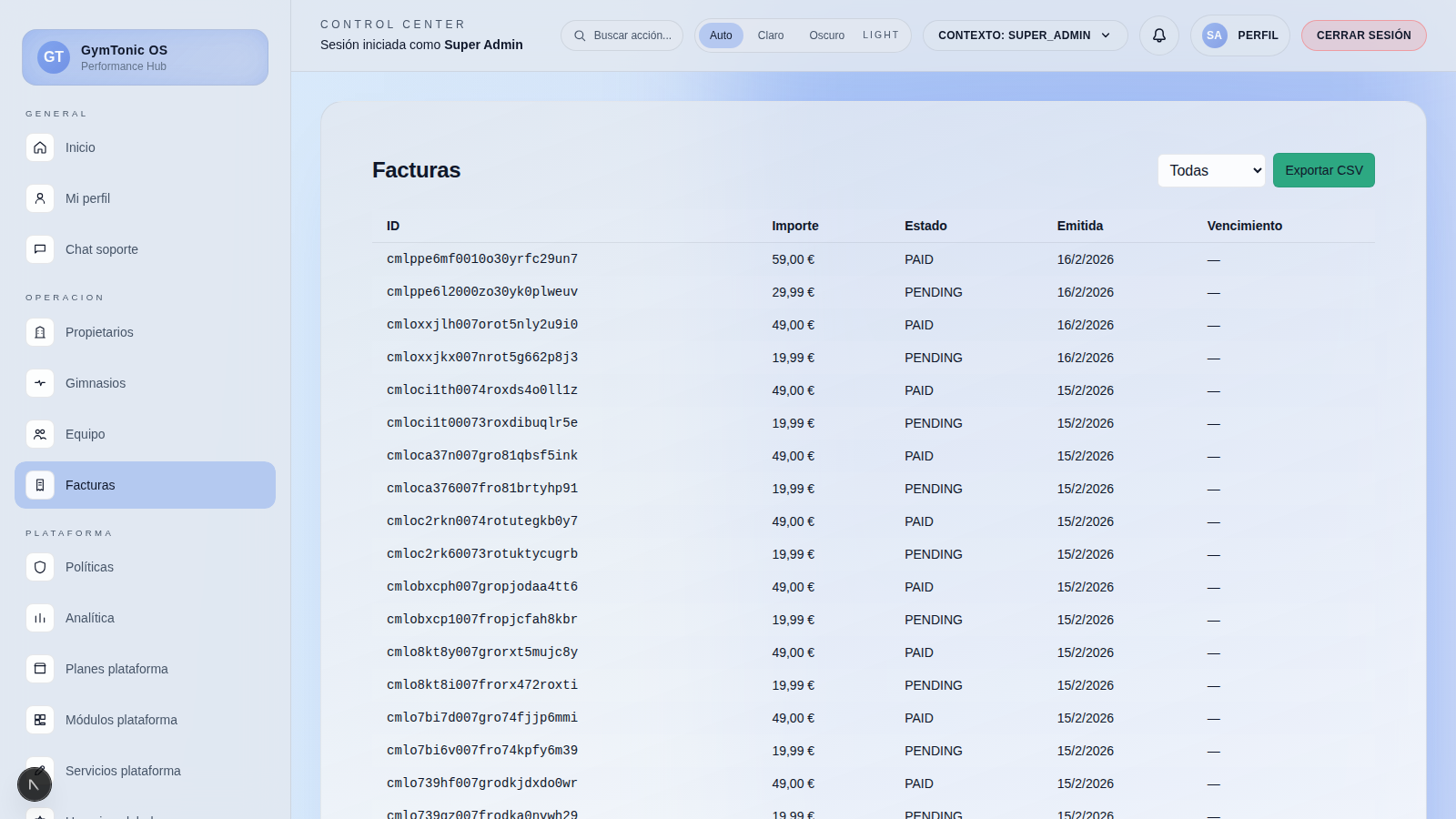Open the Todas invoice filter dropdown
The width and height of the screenshot is (1456, 819).
(1211, 170)
